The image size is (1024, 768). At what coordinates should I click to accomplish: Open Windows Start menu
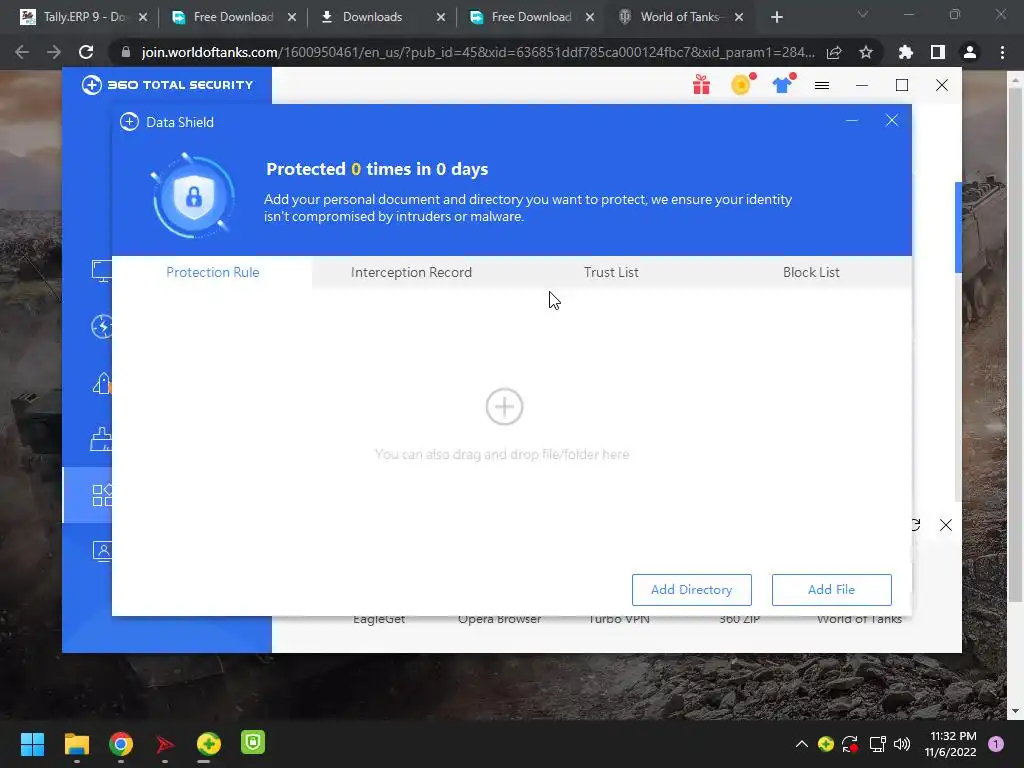(32, 744)
